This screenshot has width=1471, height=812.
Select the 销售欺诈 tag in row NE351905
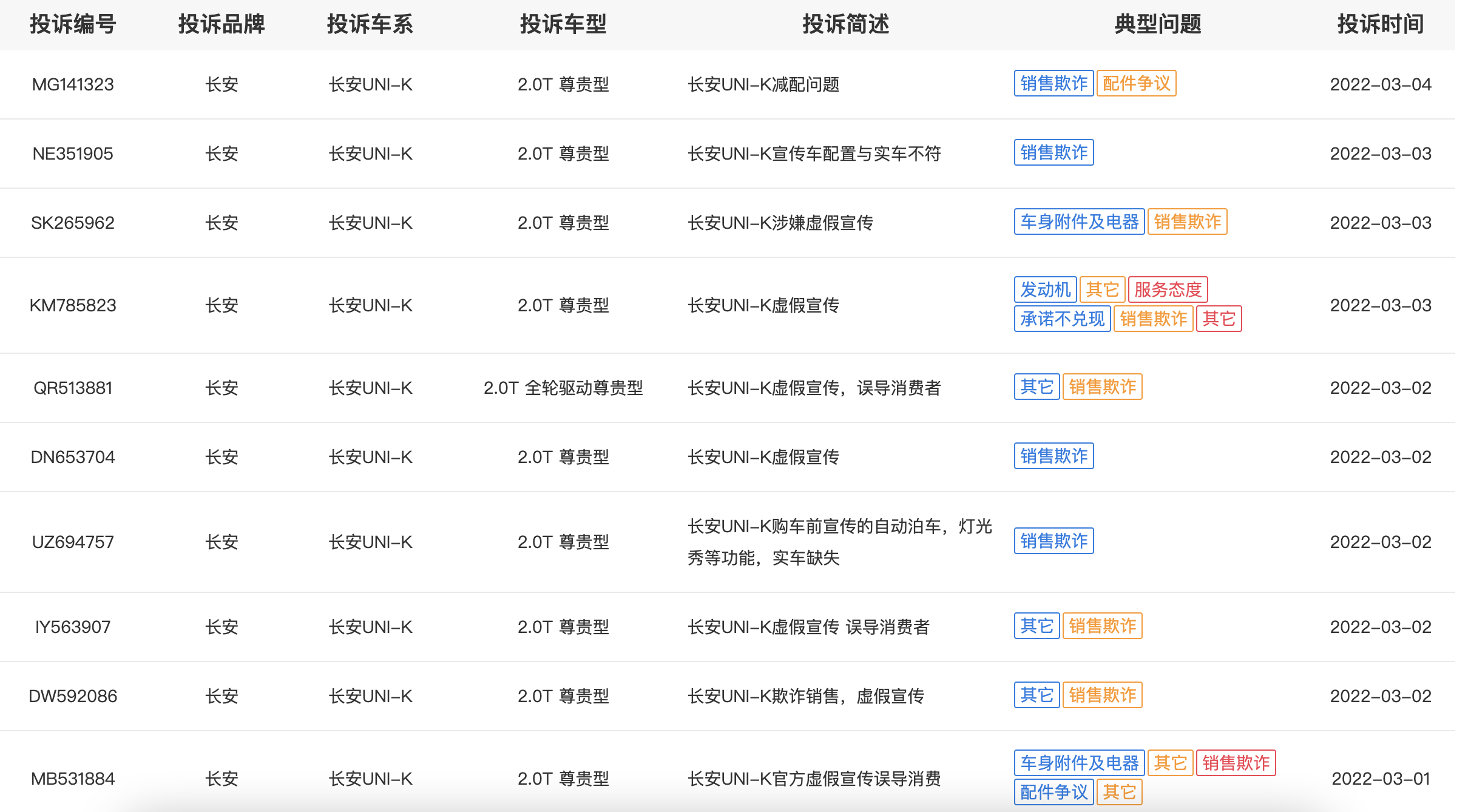(x=1054, y=152)
